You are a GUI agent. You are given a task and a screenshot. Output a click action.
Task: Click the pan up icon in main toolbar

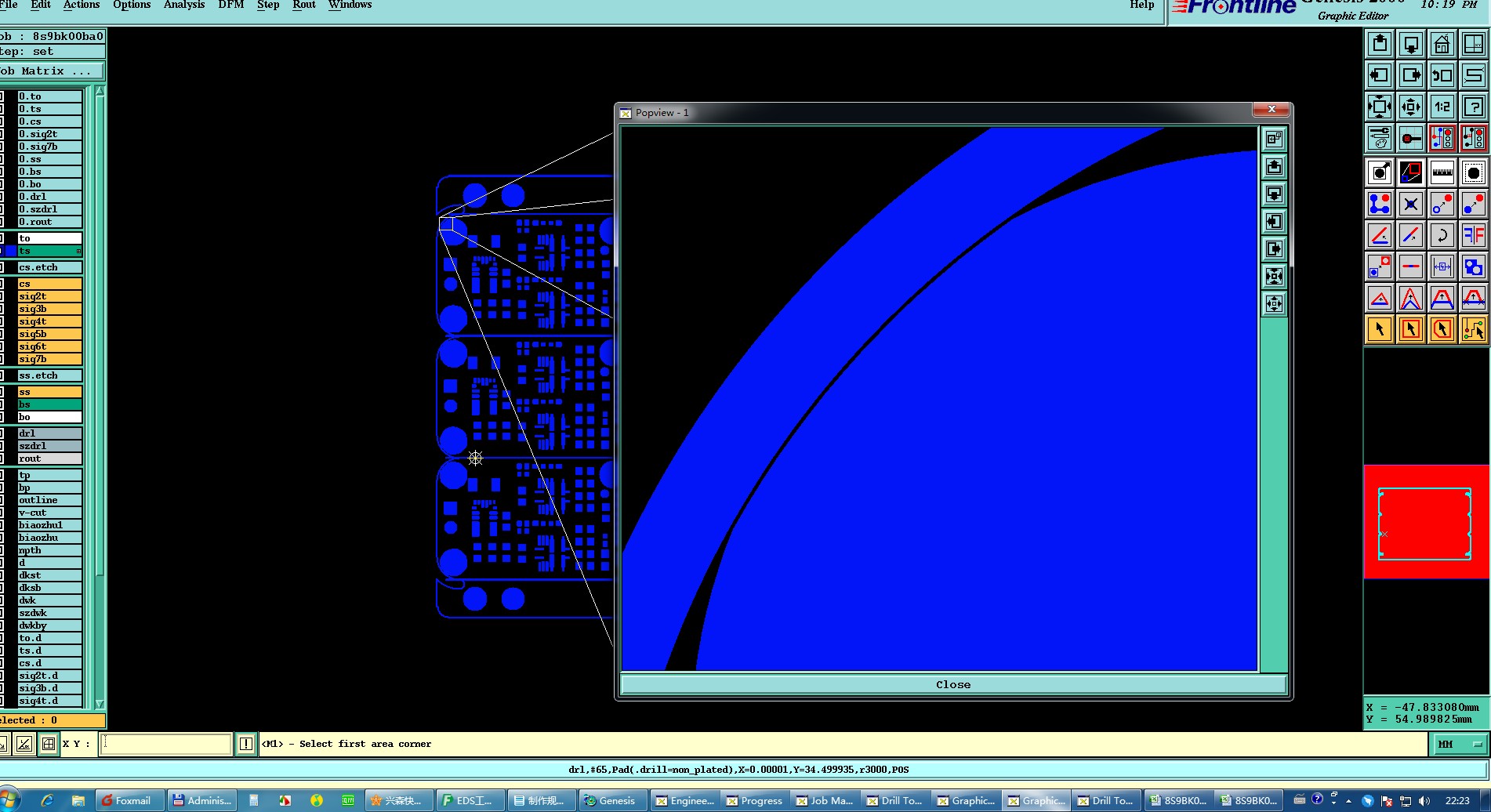1380,44
